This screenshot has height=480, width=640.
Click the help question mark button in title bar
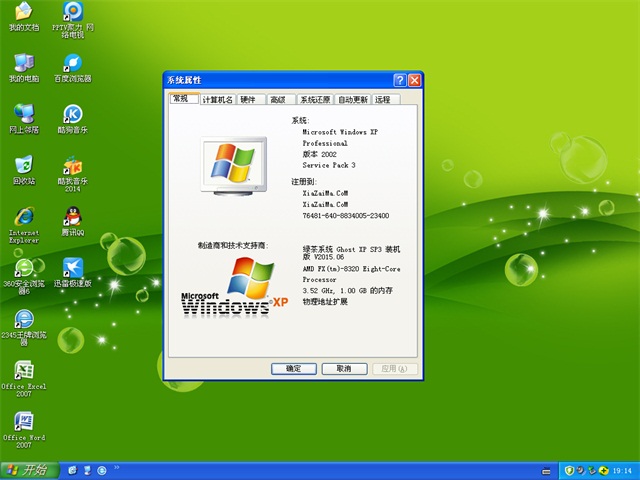pos(400,80)
